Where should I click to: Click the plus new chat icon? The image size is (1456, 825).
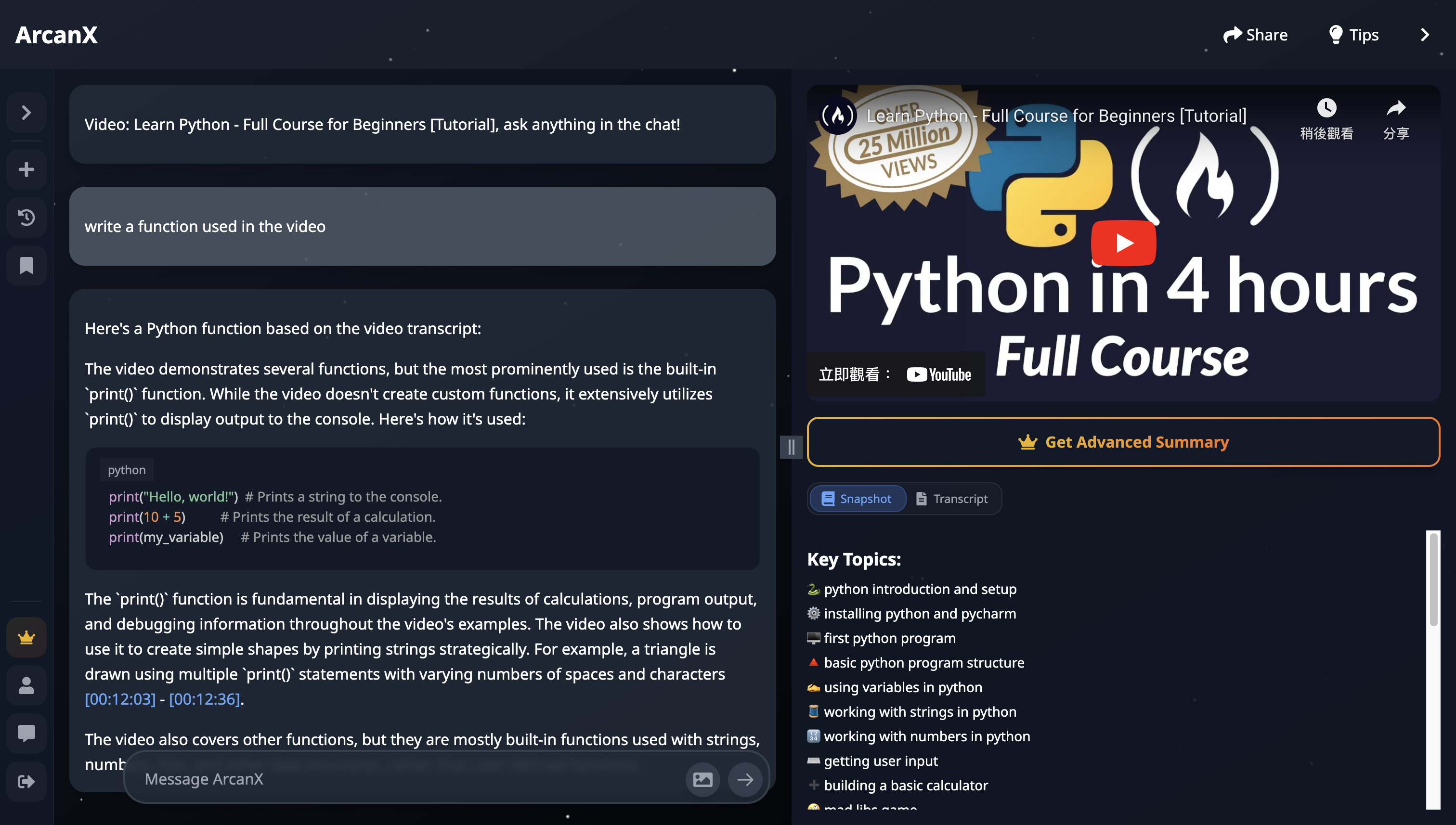[x=26, y=169]
